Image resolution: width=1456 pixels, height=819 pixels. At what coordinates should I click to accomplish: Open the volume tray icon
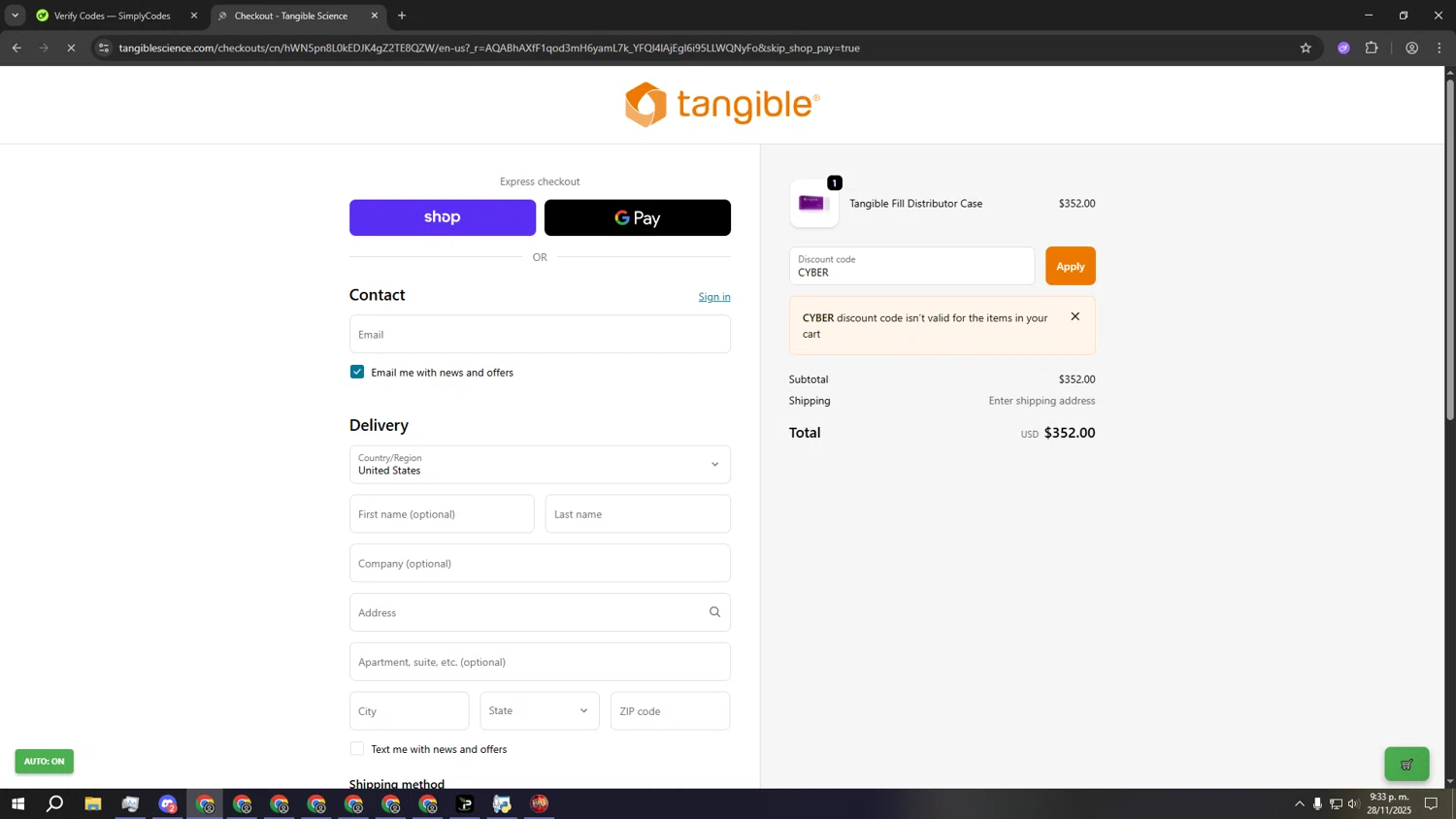[1353, 803]
